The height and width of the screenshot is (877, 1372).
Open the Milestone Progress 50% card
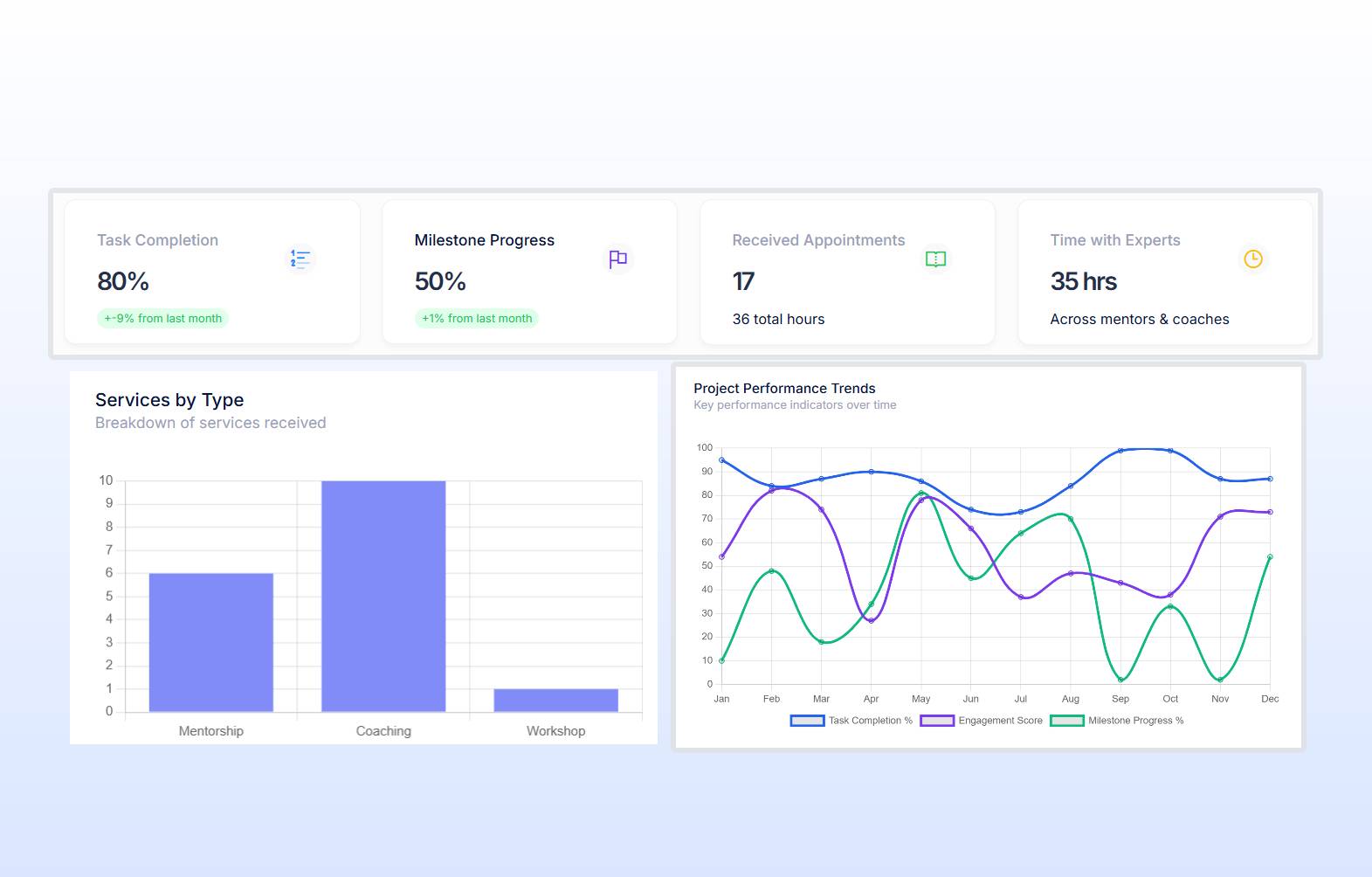[530, 272]
